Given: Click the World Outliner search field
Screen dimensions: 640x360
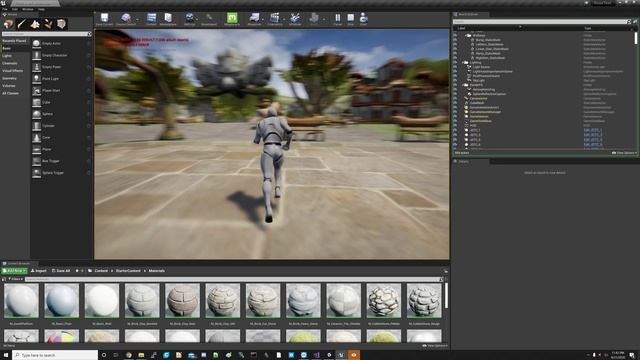Looking at the screenshot, I should (540, 22).
